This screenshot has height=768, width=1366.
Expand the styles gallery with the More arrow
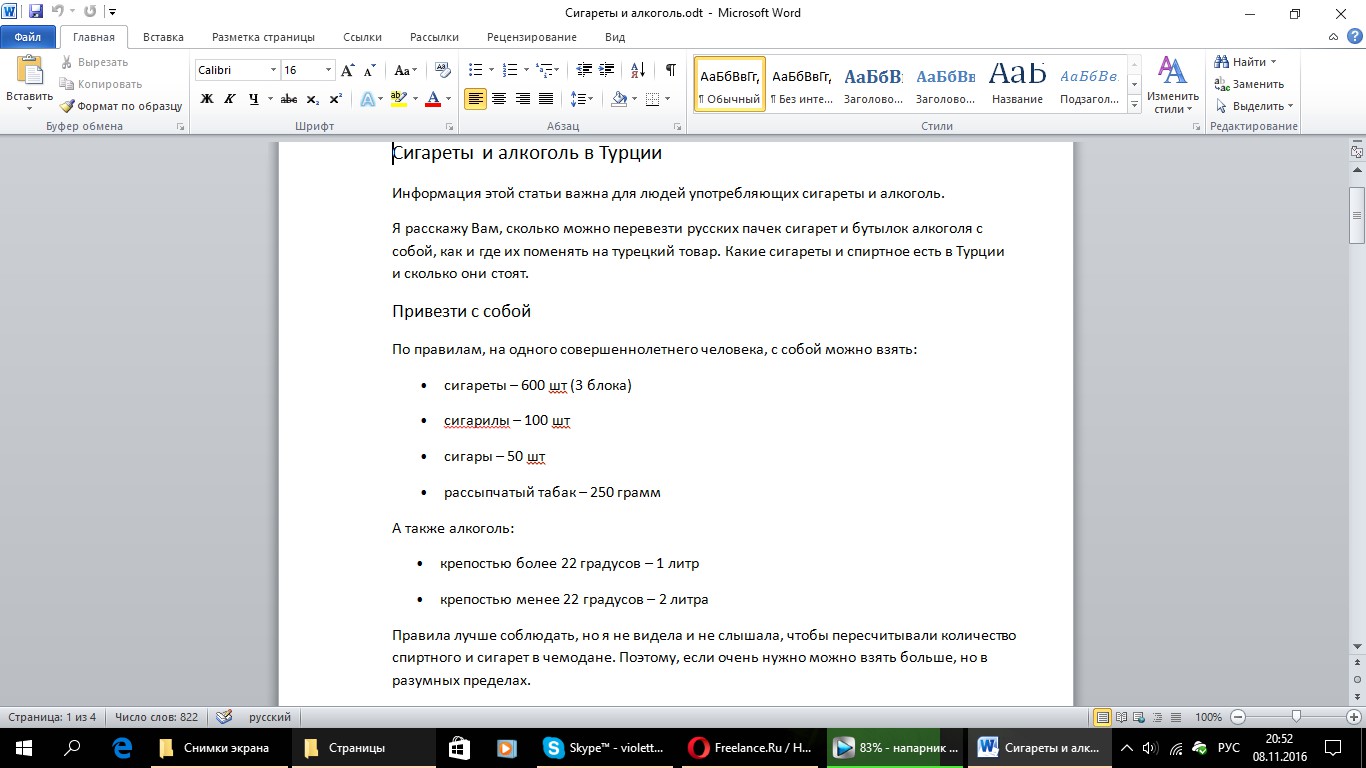tap(1135, 104)
